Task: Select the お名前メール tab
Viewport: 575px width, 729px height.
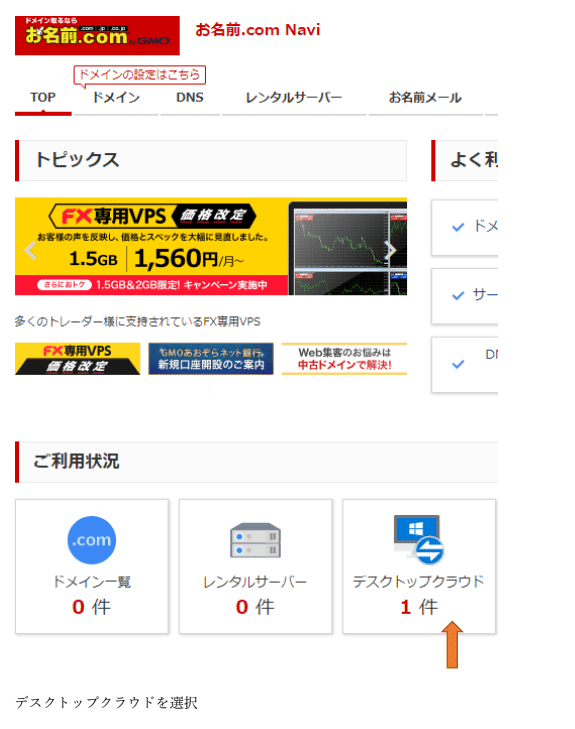Action: click(425, 98)
